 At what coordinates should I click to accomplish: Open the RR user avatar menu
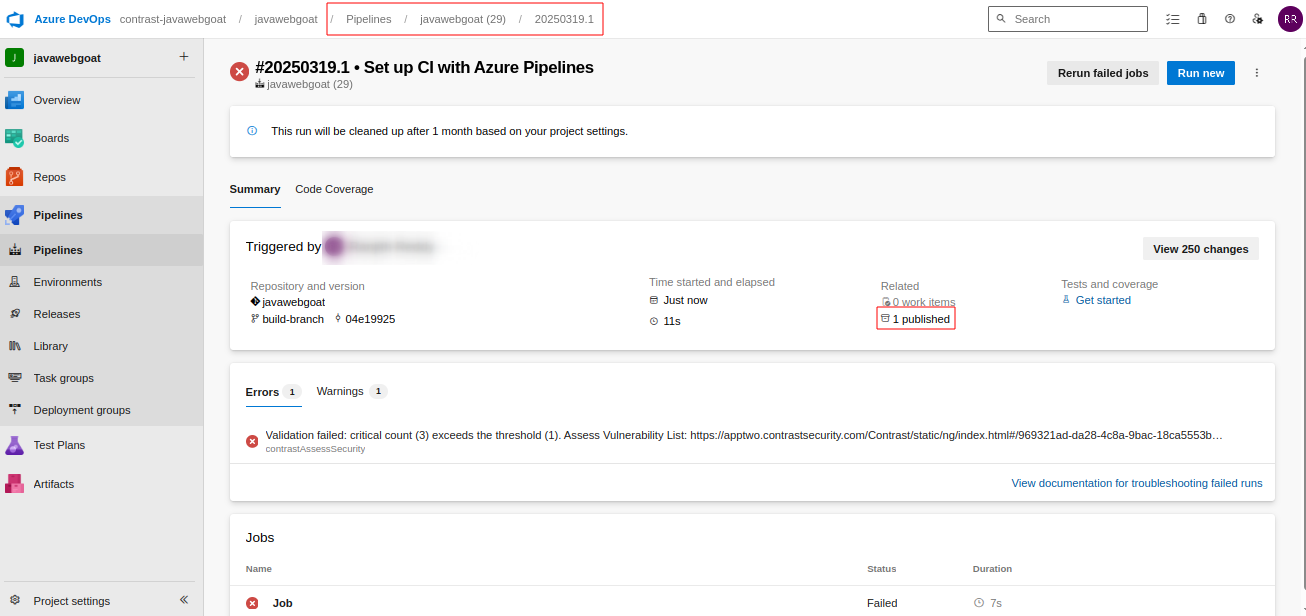coord(1290,19)
